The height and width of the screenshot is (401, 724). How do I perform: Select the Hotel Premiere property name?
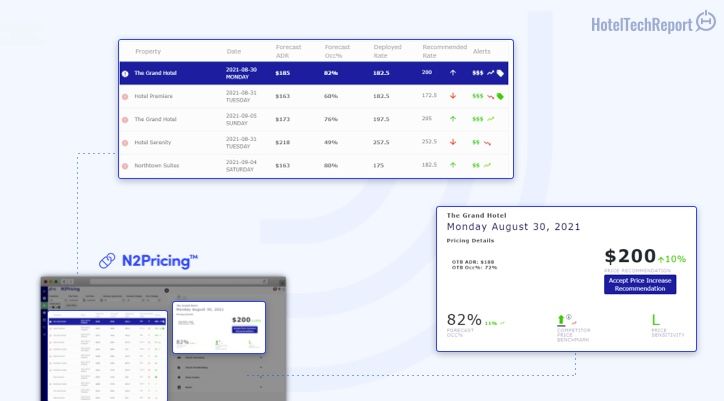pyautogui.click(x=153, y=96)
